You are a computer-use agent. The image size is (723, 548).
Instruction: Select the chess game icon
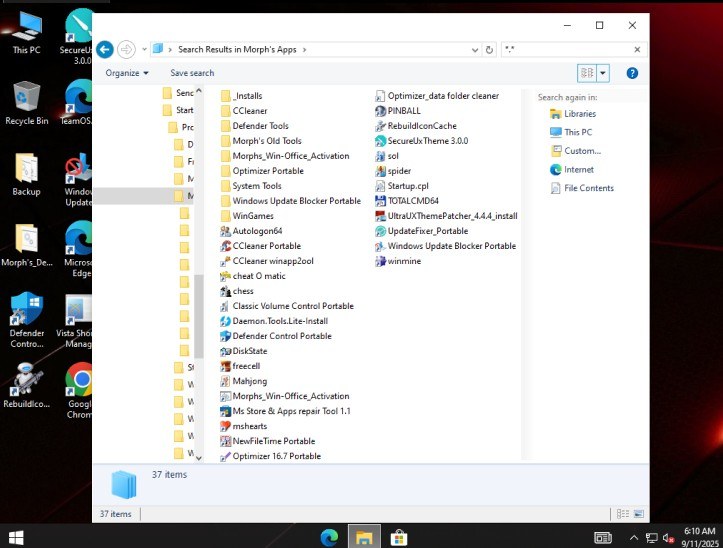point(225,291)
